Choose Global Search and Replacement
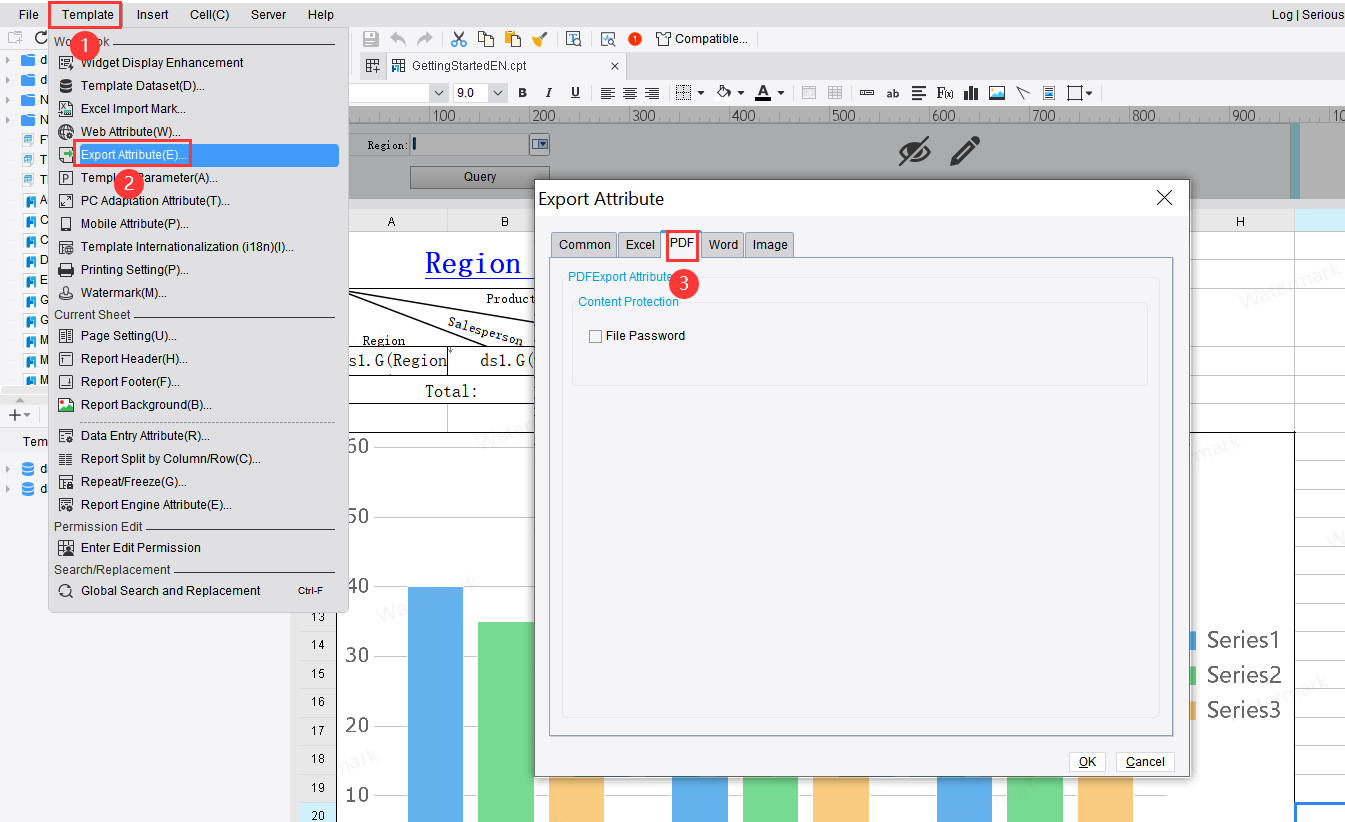This screenshot has height=822, width=1345. [196, 591]
